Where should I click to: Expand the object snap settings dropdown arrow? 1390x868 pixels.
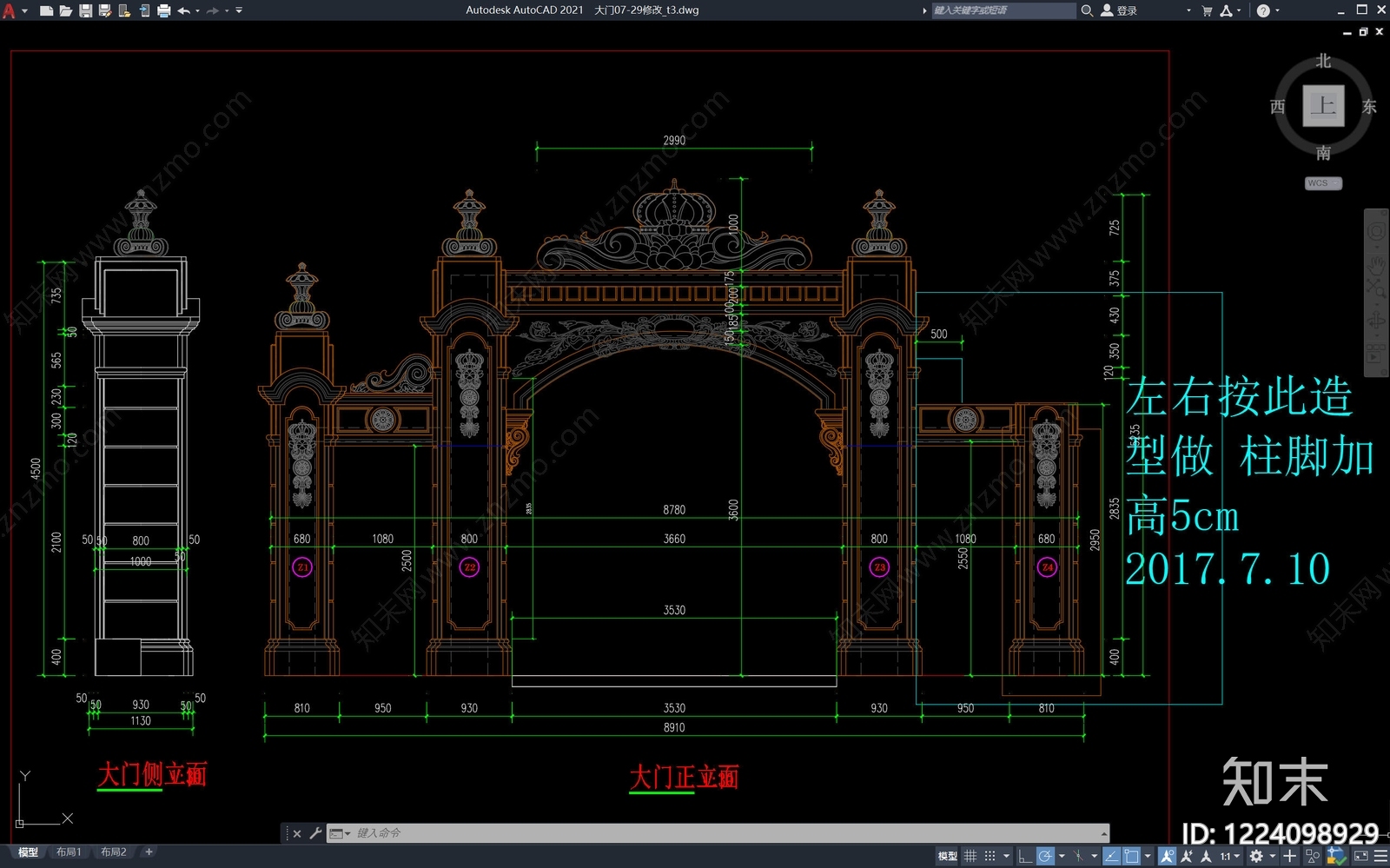[x=1148, y=856]
